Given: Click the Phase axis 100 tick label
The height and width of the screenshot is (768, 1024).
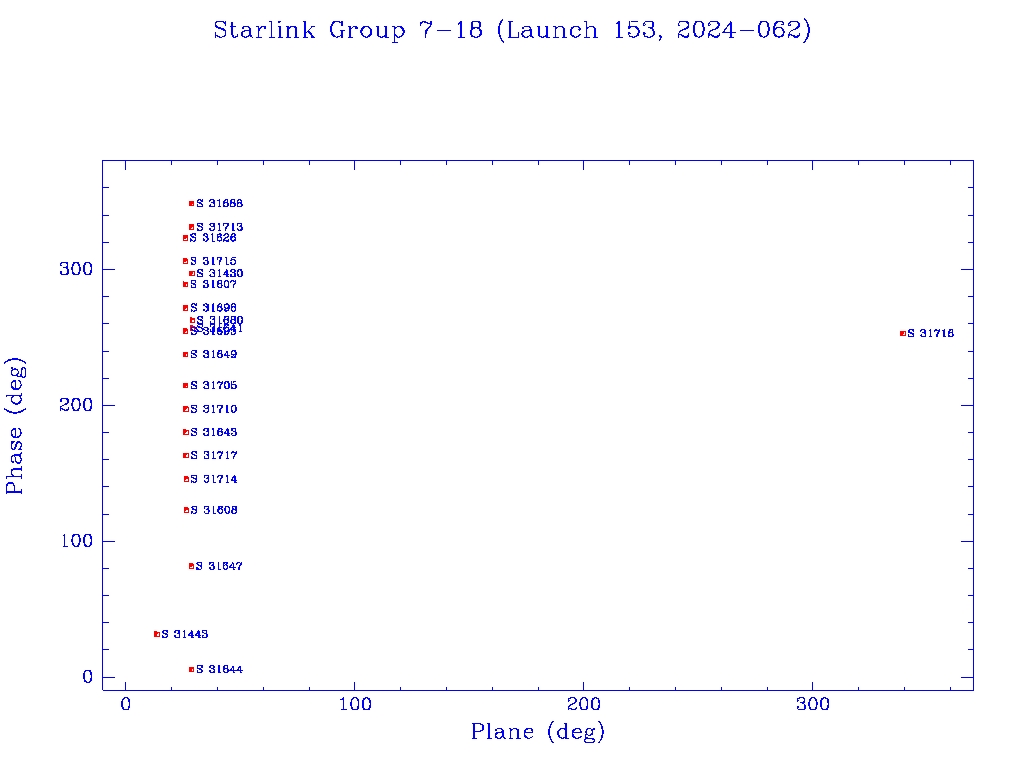Looking at the screenshot, I should point(76,541).
